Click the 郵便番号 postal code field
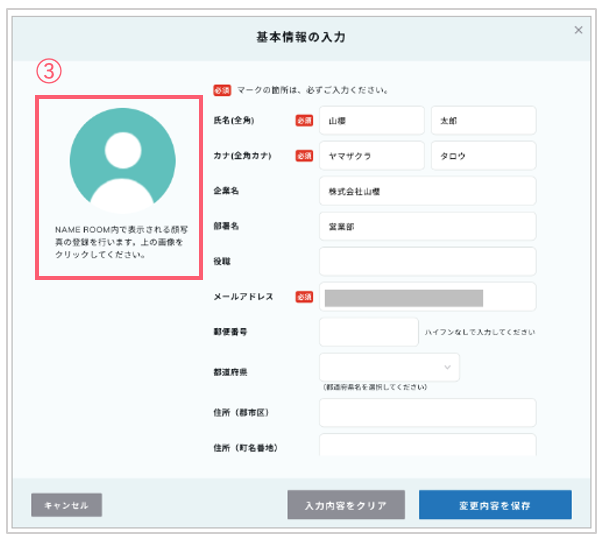 (369, 332)
